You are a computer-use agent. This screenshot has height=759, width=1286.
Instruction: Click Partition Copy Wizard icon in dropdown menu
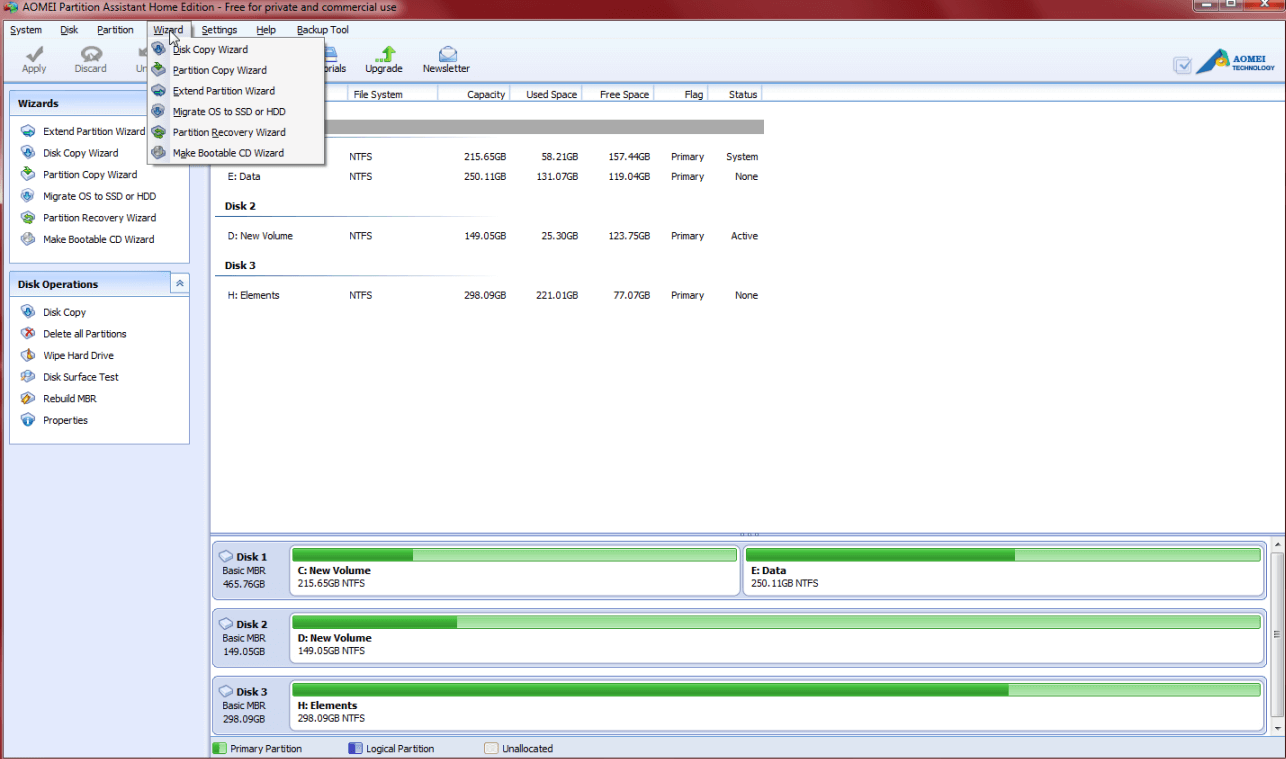(159, 70)
